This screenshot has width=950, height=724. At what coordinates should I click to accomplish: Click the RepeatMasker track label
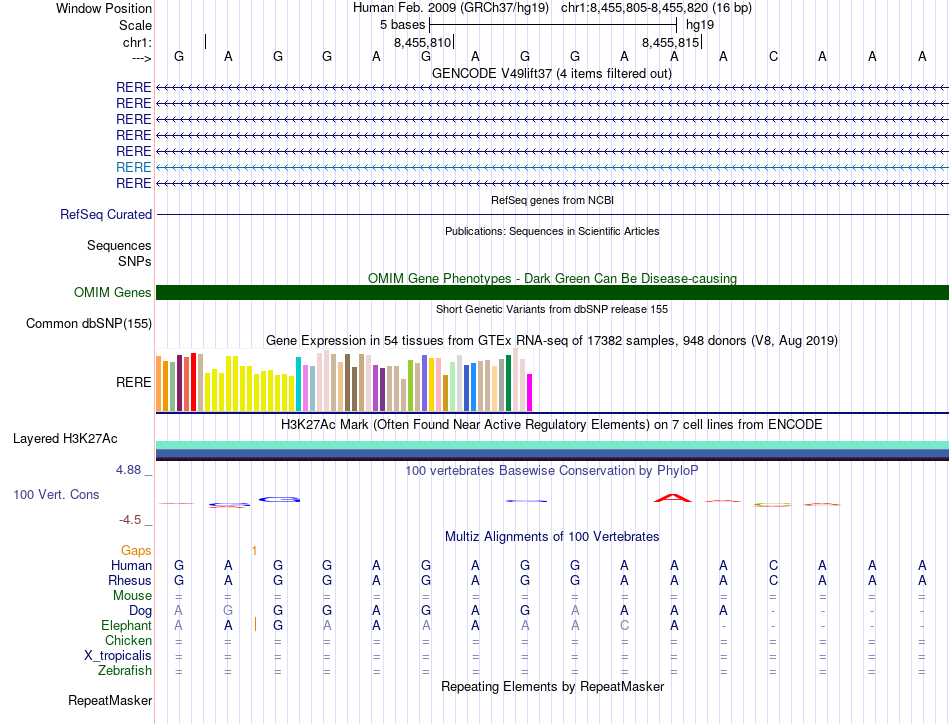click(x=110, y=700)
